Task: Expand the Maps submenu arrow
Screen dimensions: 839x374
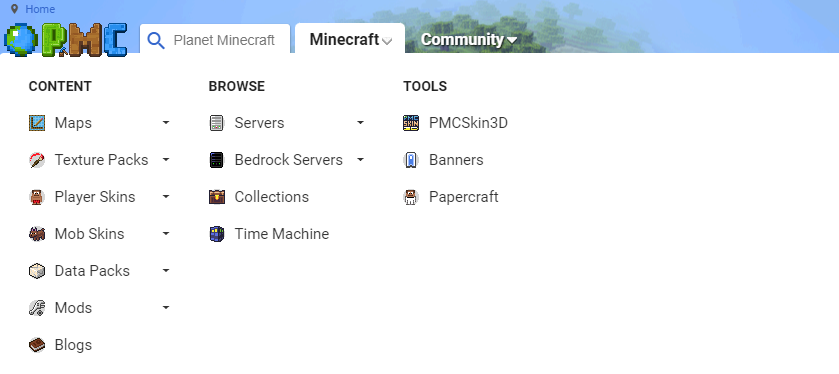Action: 166,123
